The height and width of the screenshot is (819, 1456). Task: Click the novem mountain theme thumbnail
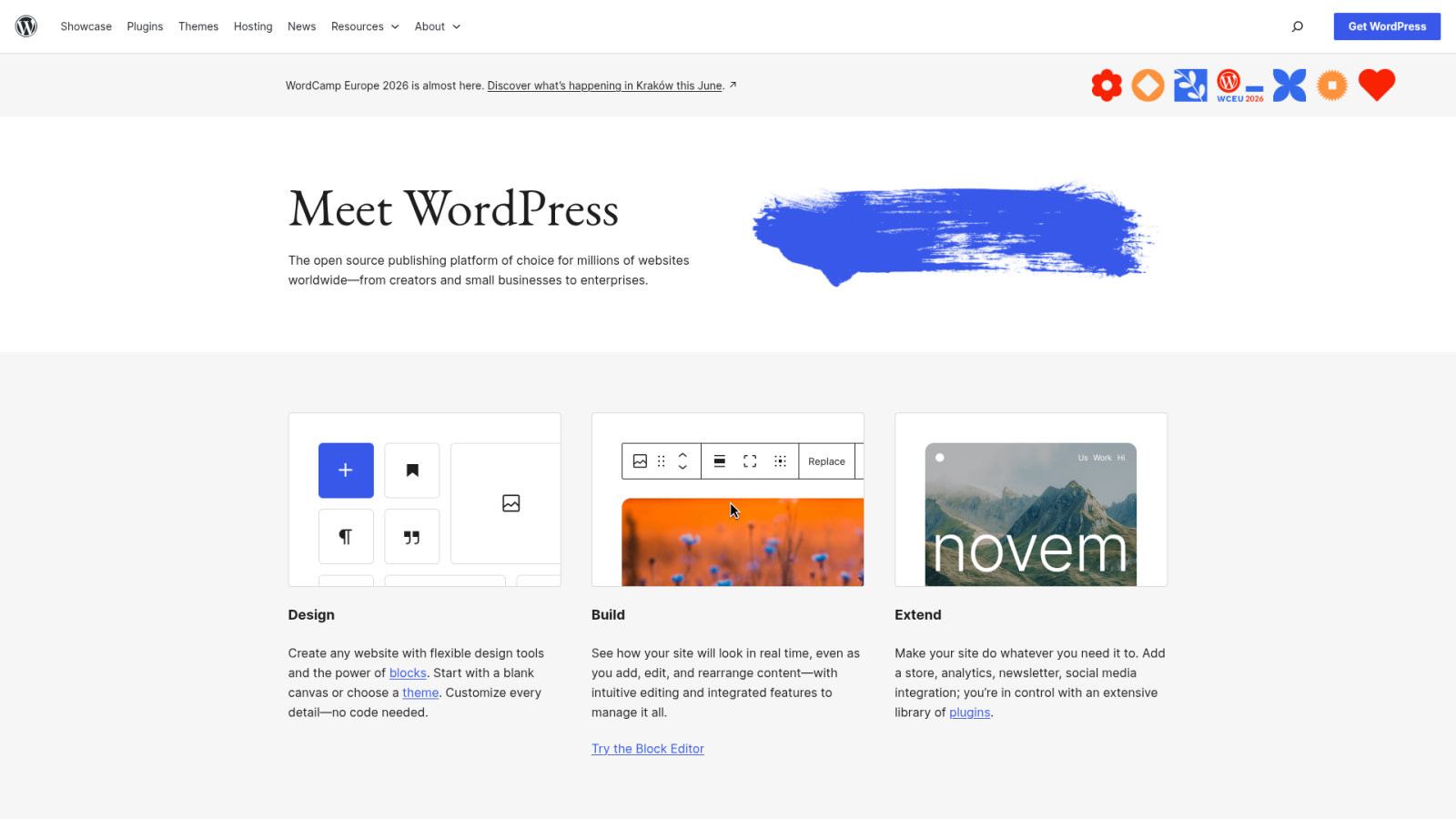pyautogui.click(x=1031, y=514)
